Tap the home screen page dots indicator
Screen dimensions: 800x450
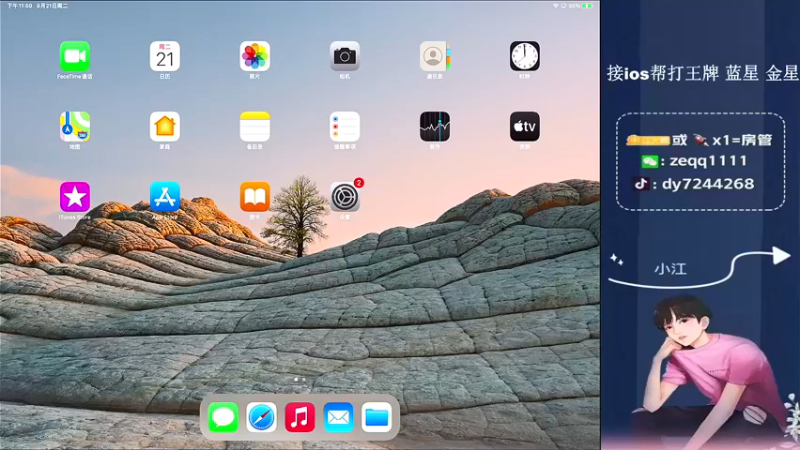299,380
